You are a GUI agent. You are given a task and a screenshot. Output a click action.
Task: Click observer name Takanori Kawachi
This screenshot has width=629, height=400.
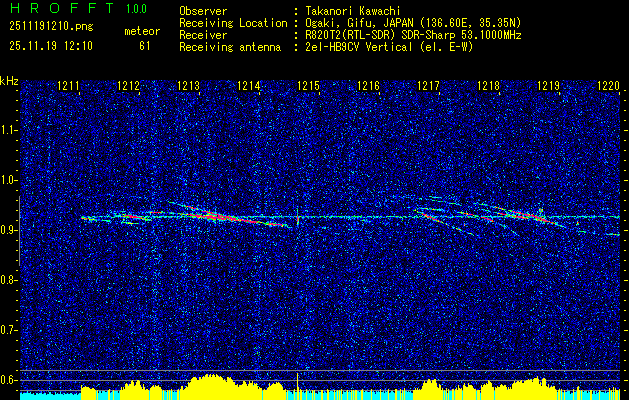(353, 11)
